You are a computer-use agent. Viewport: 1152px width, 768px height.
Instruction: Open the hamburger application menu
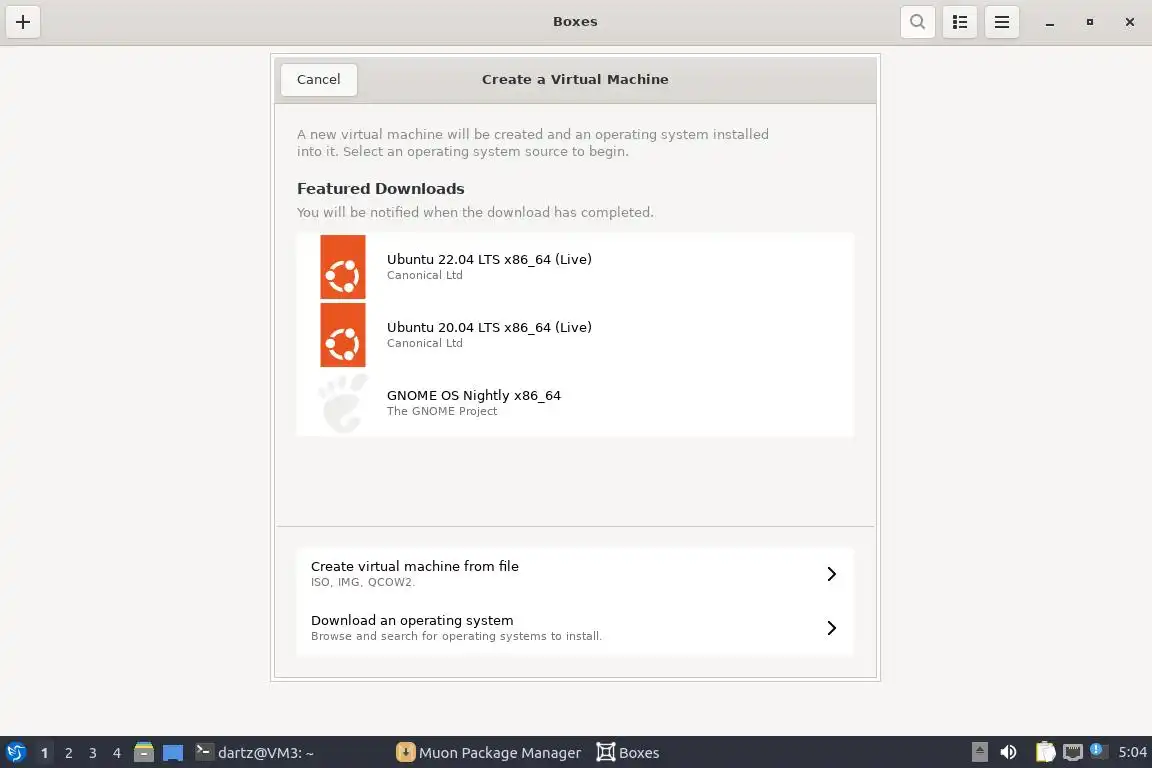[x=1001, y=22]
